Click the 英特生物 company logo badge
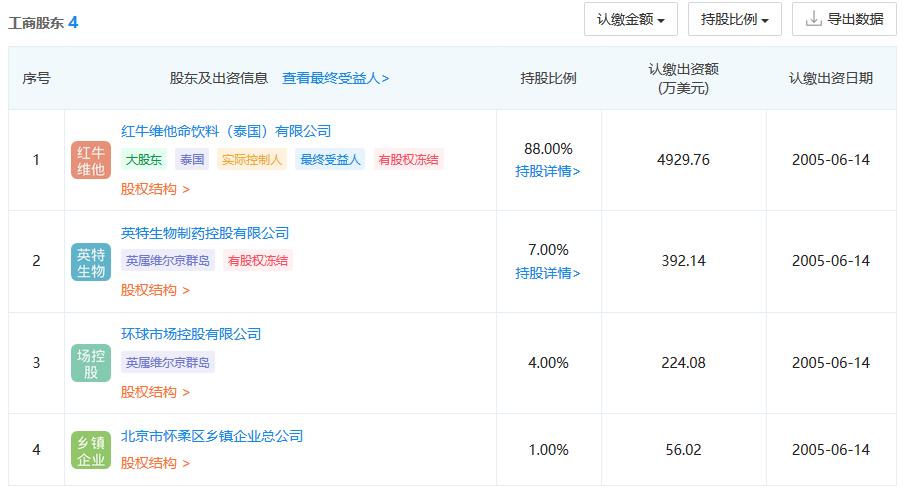Viewport: 912px width, 497px height. [x=91, y=261]
